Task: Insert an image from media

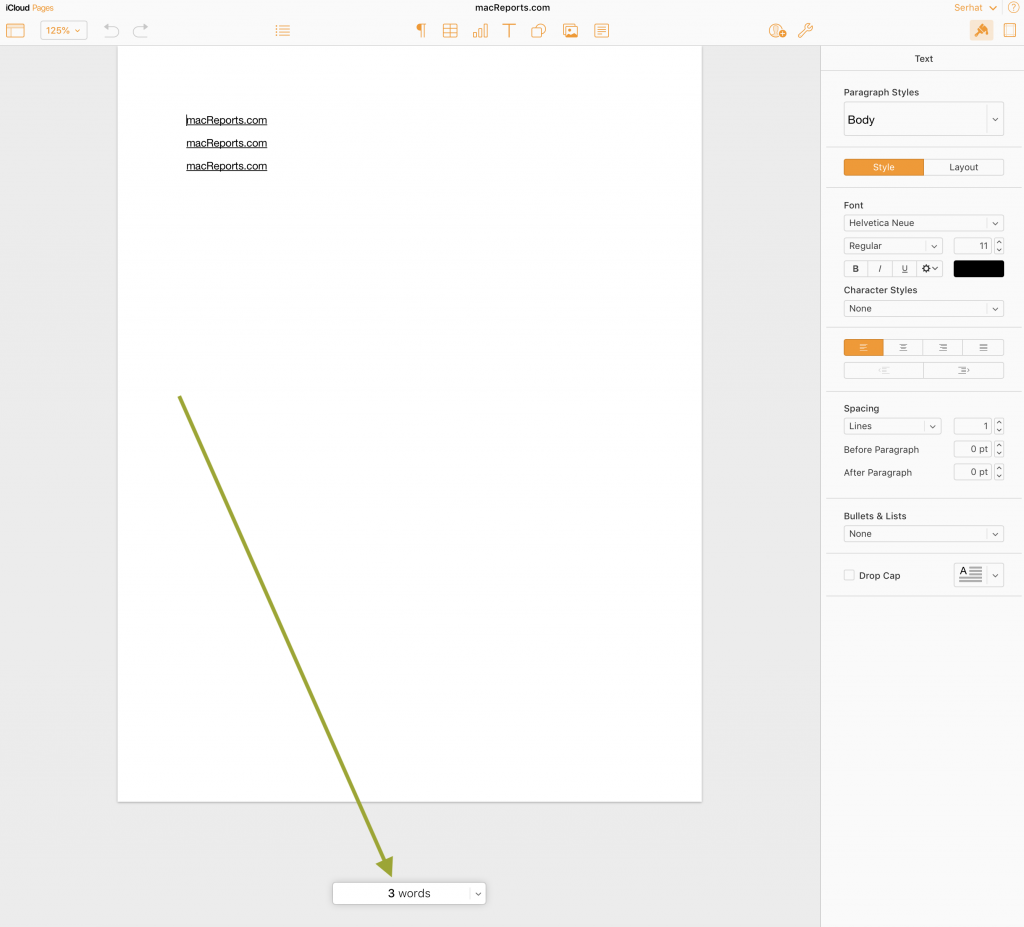Action: pos(570,31)
